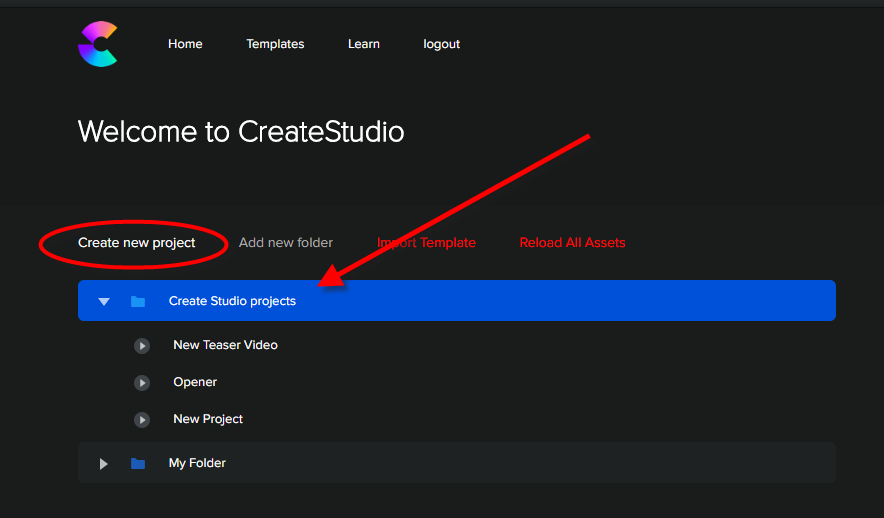
Task: Select the New Project entry
Action: click(x=208, y=419)
